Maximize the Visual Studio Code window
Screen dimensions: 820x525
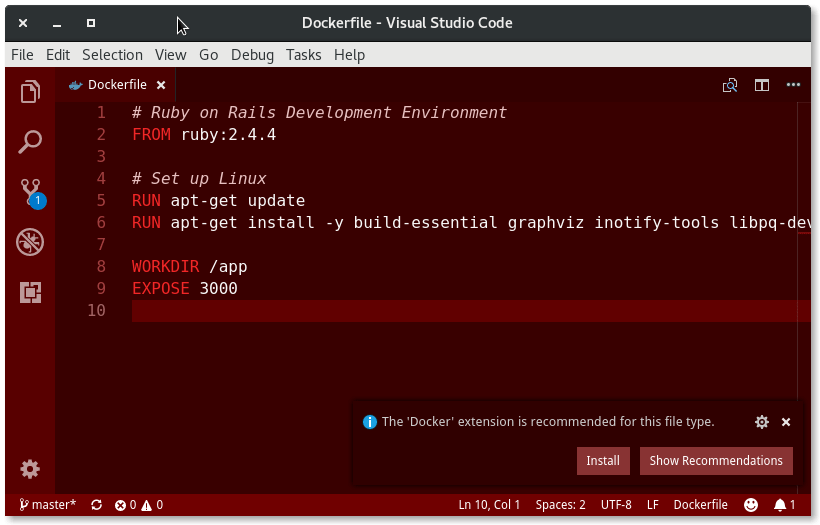(x=90, y=23)
